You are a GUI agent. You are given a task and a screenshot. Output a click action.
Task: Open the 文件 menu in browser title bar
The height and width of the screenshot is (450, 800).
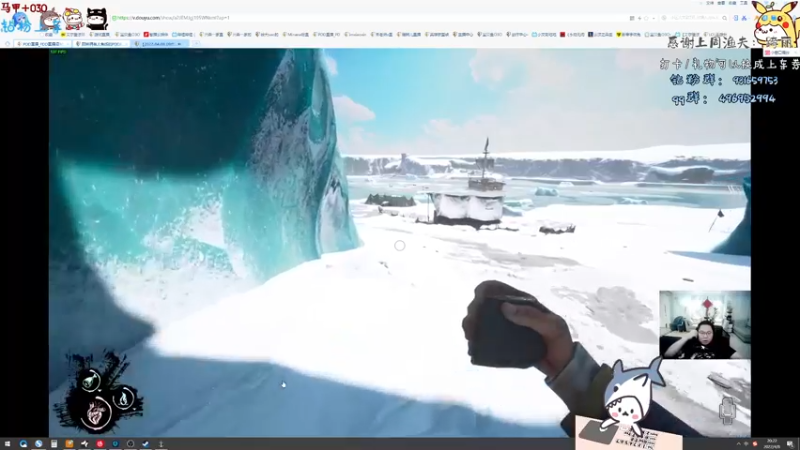pos(710,3)
